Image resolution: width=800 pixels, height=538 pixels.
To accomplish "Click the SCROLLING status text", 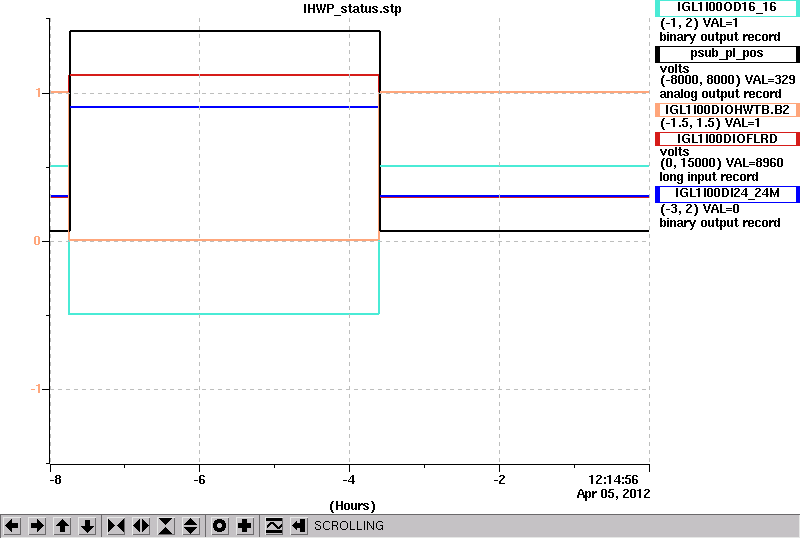I will (x=348, y=526).
